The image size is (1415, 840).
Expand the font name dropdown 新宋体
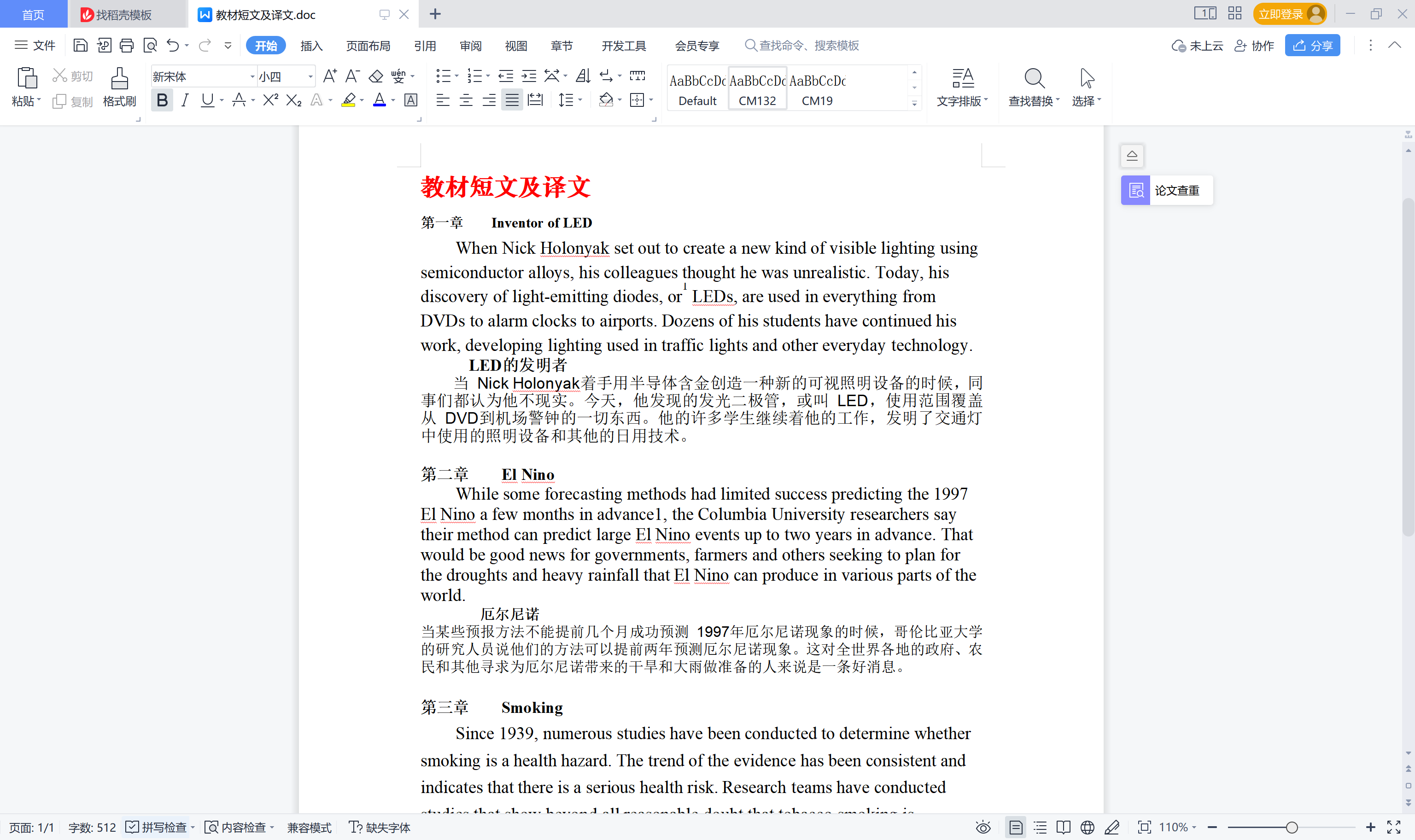252,76
